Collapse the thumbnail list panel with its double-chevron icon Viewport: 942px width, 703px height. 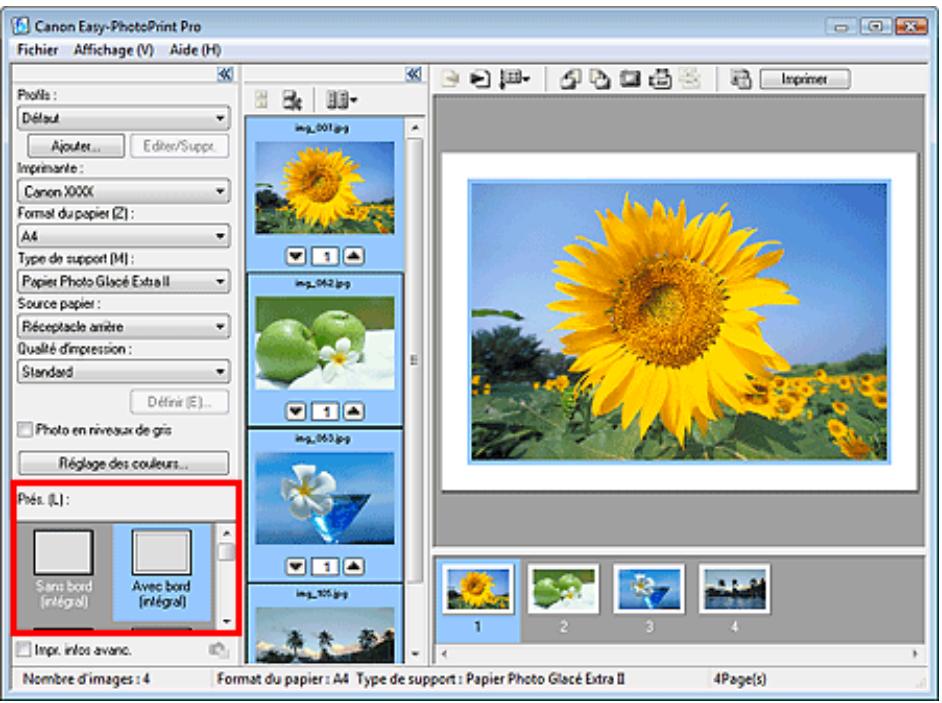[x=413, y=74]
